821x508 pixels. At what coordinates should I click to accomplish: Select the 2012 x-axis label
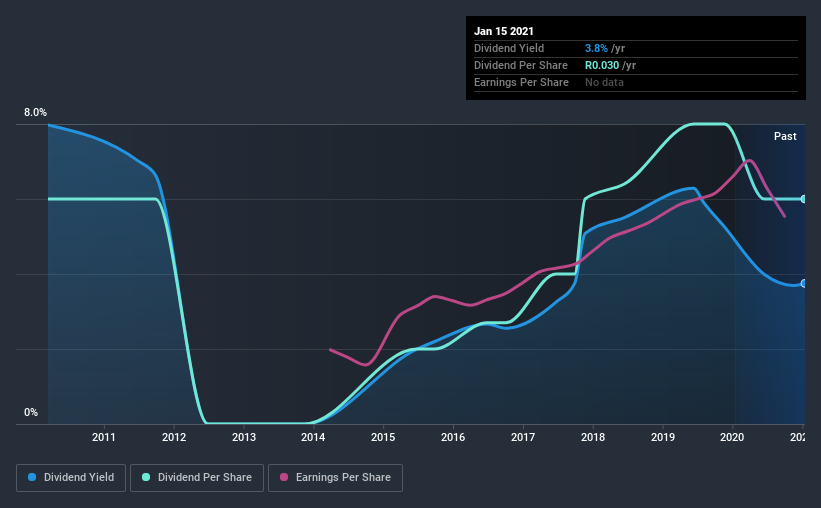click(x=174, y=437)
